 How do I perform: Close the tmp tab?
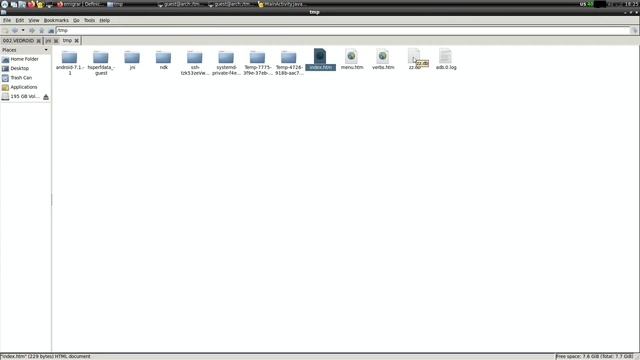click(76, 41)
